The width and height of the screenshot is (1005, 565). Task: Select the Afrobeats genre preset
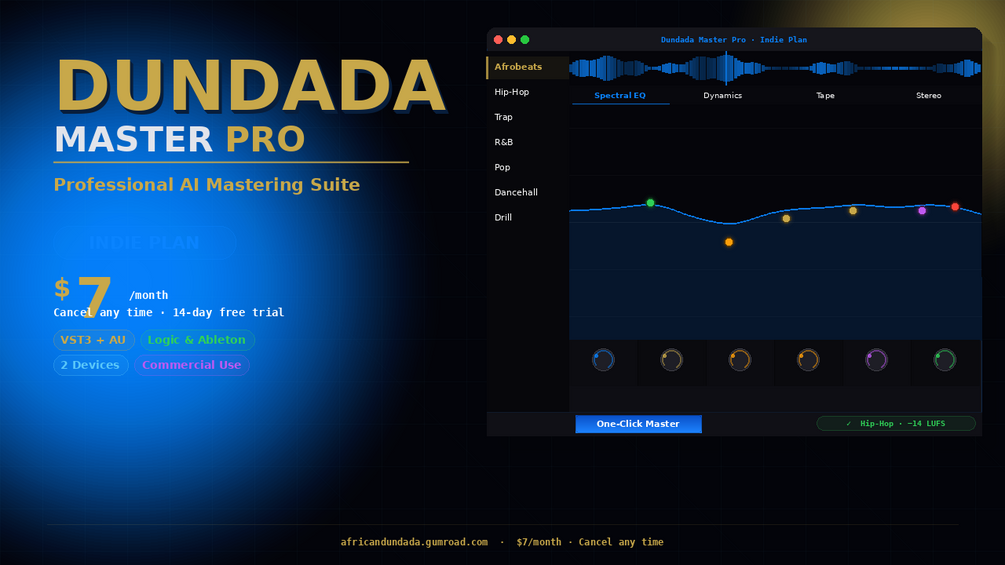pyautogui.click(x=527, y=67)
